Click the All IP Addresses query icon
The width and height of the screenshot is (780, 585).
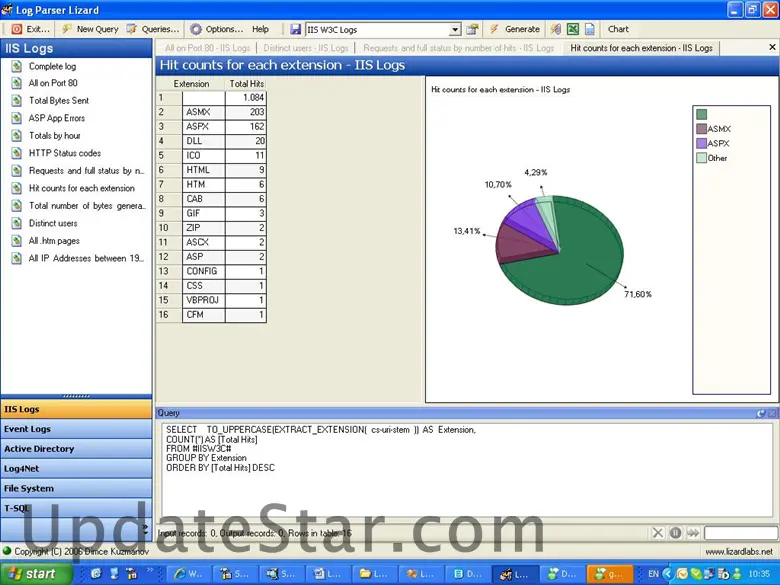tap(16, 258)
